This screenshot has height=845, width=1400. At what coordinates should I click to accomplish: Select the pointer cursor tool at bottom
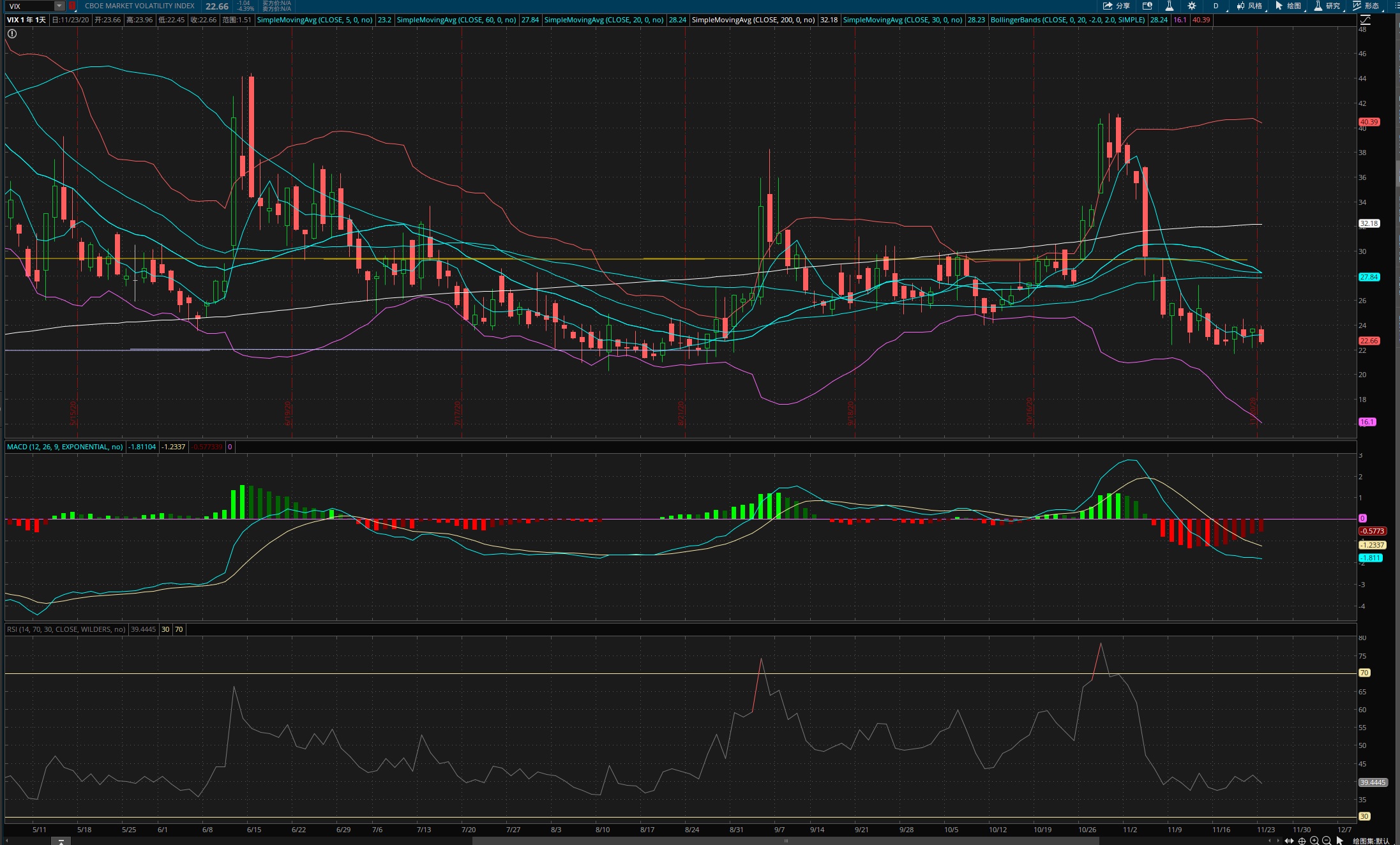click(x=1340, y=841)
